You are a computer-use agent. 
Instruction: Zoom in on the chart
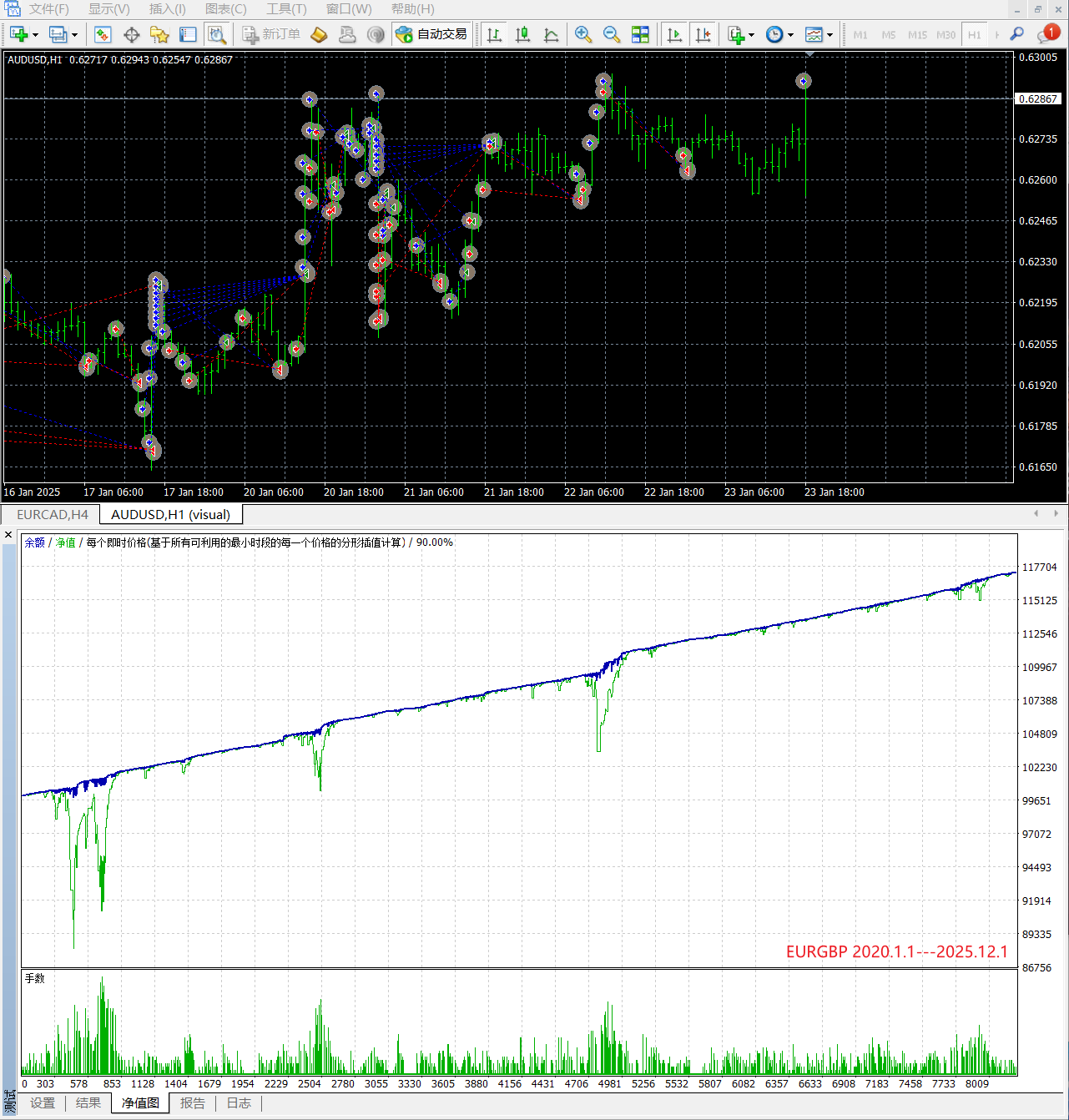[583, 34]
